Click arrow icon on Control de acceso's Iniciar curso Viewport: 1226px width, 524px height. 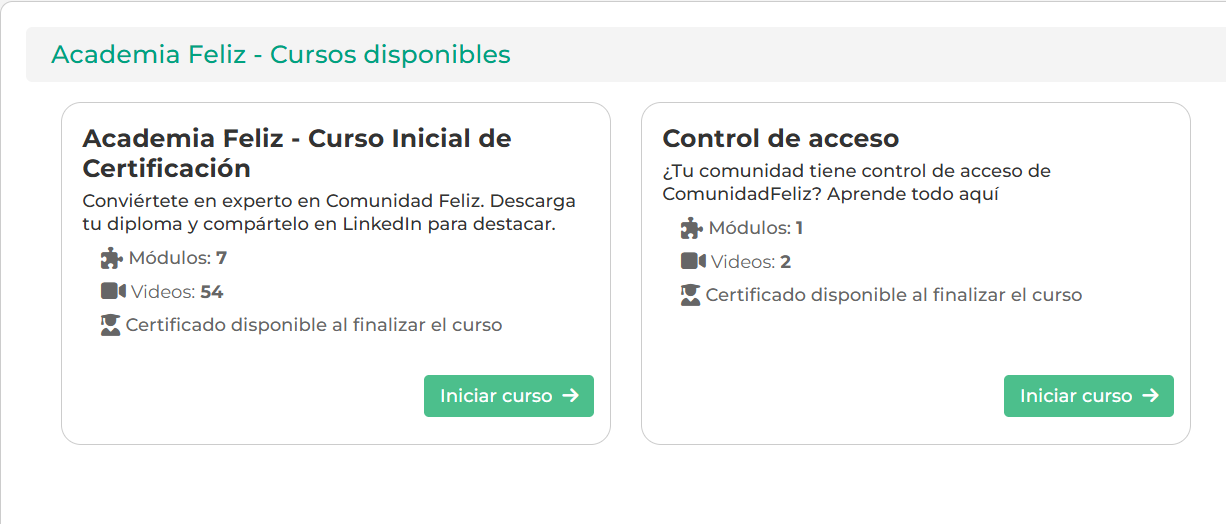[x=1151, y=396]
